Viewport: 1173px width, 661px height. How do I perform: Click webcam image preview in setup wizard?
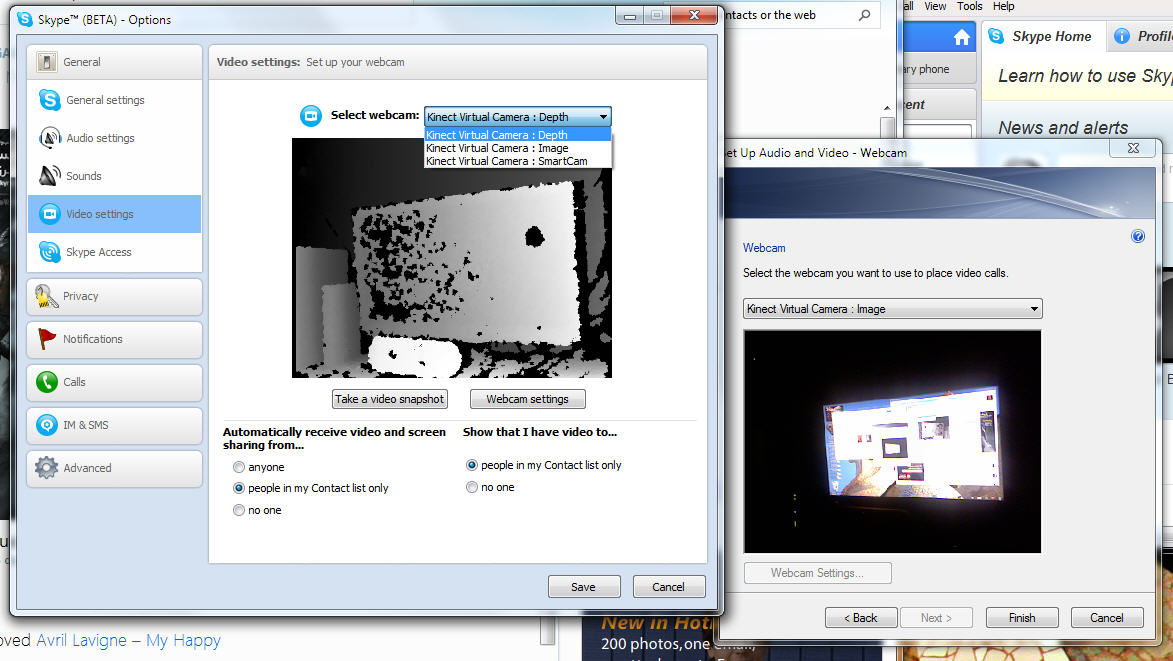coord(892,441)
